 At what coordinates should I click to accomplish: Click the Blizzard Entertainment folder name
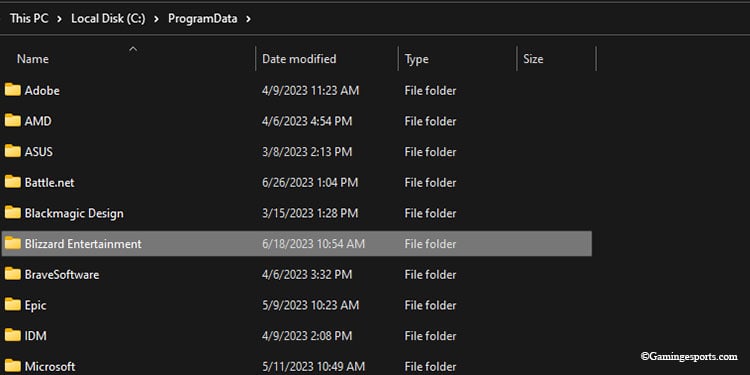click(x=83, y=243)
